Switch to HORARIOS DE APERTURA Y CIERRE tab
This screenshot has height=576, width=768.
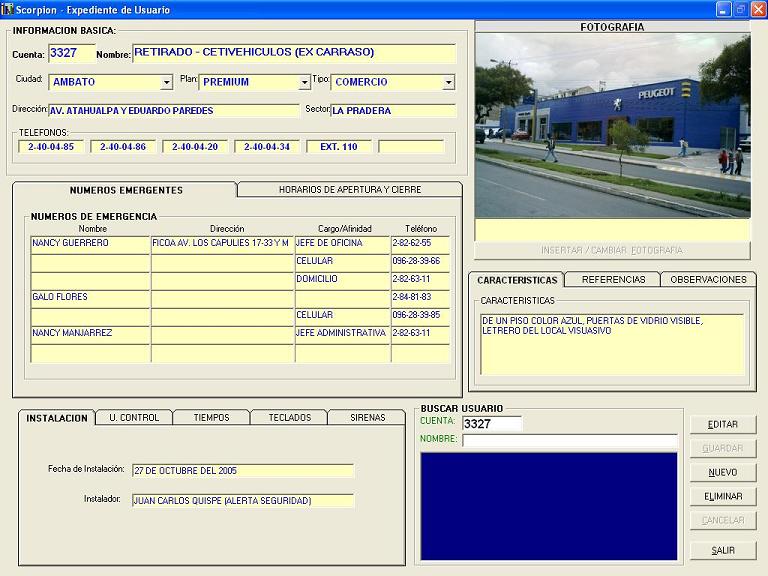tap(350, 190)
